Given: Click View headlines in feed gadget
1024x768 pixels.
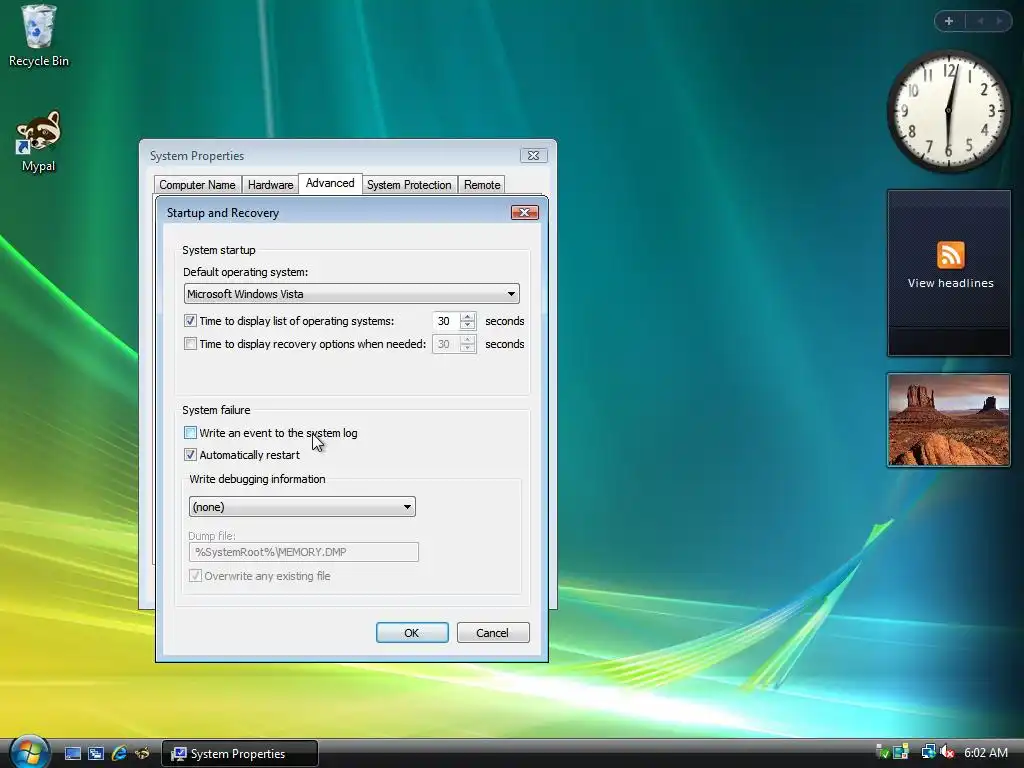Looking at the screenshot, I should 950,283.
